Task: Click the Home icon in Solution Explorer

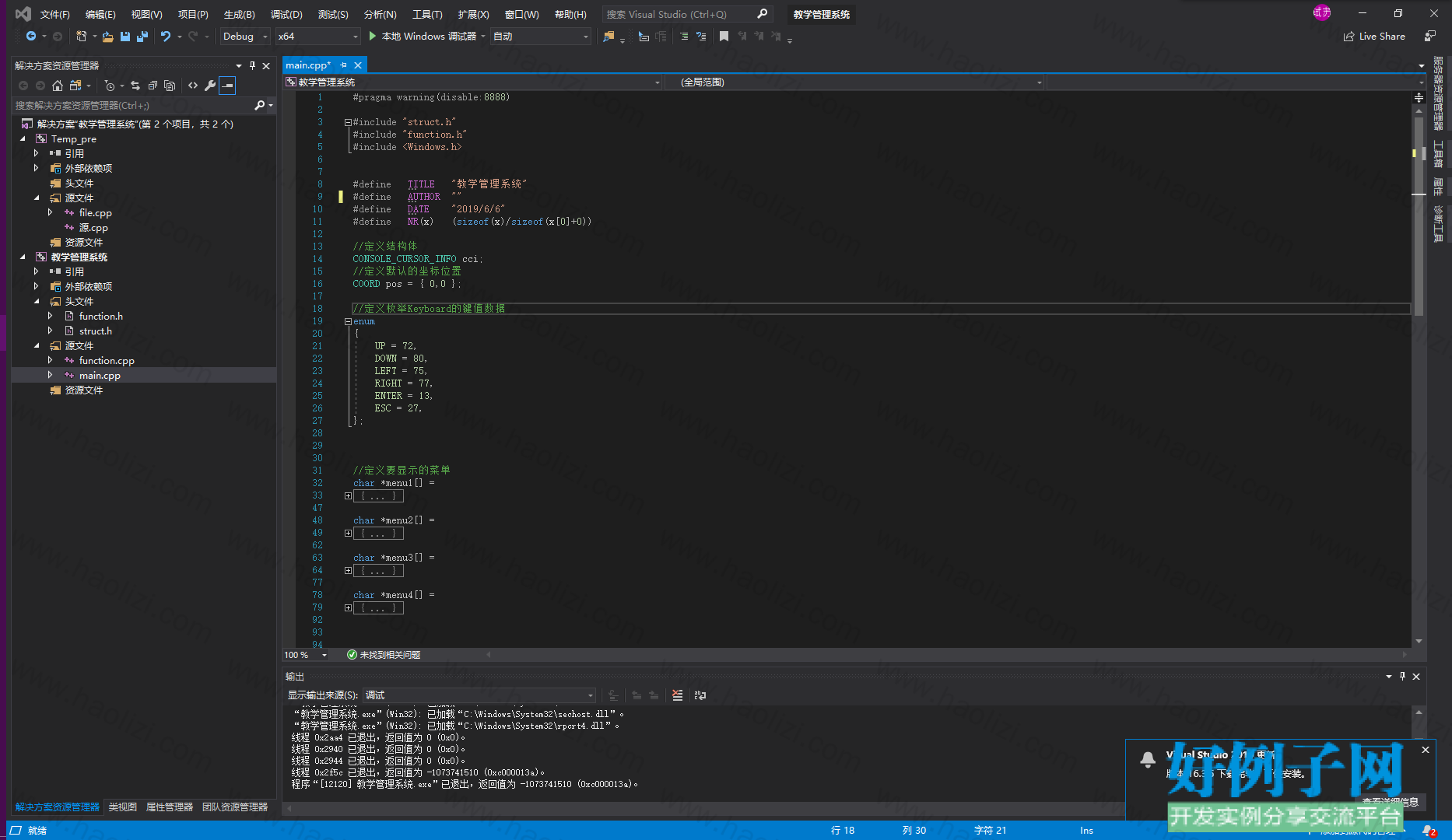Action: (x=58, y=86)
